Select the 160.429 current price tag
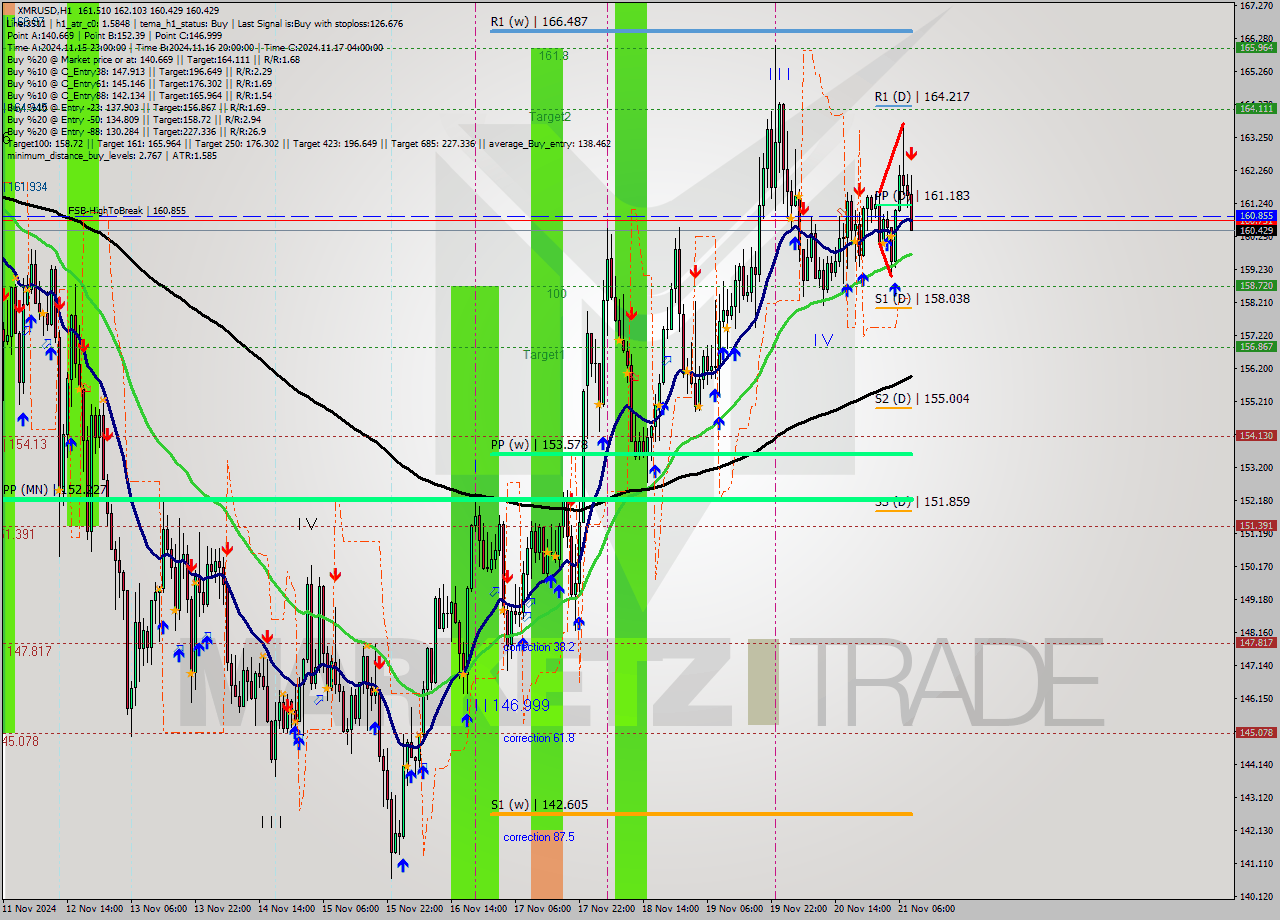 pos(1256,231)
